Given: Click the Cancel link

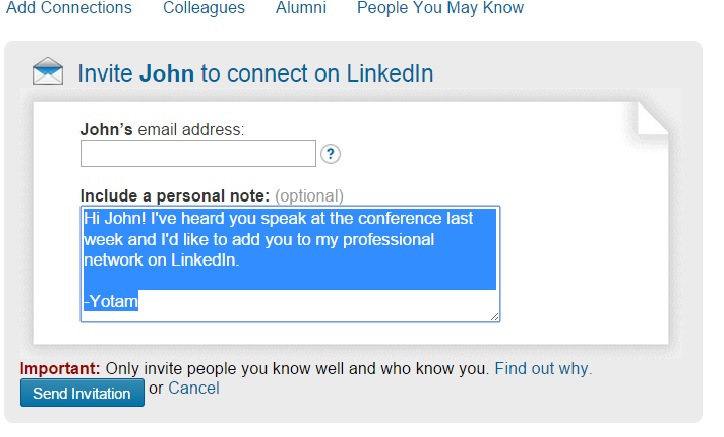Looking at the screenshot, I should pyautogui.click(x=194, y=388).
